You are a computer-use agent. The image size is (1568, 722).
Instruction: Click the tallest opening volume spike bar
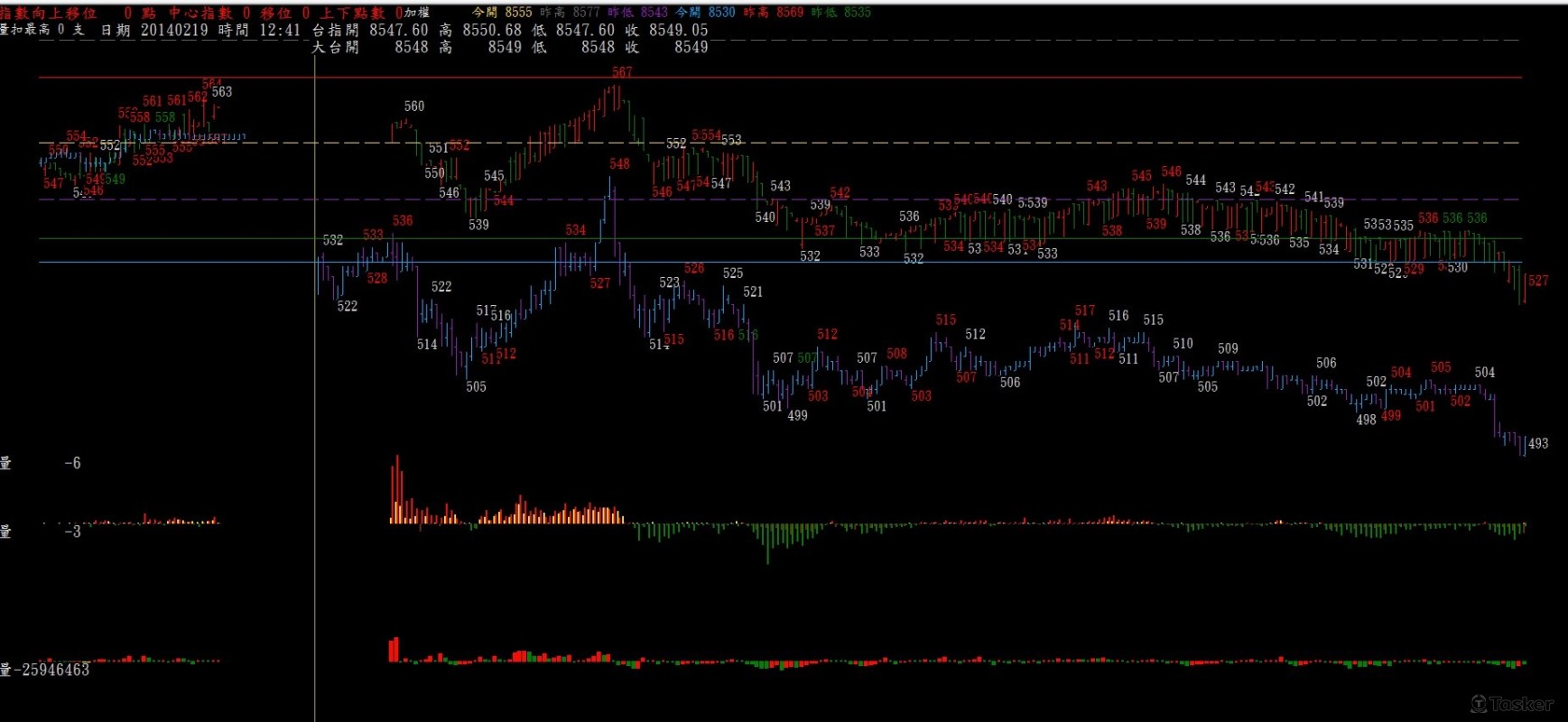(x=396, y=487)
